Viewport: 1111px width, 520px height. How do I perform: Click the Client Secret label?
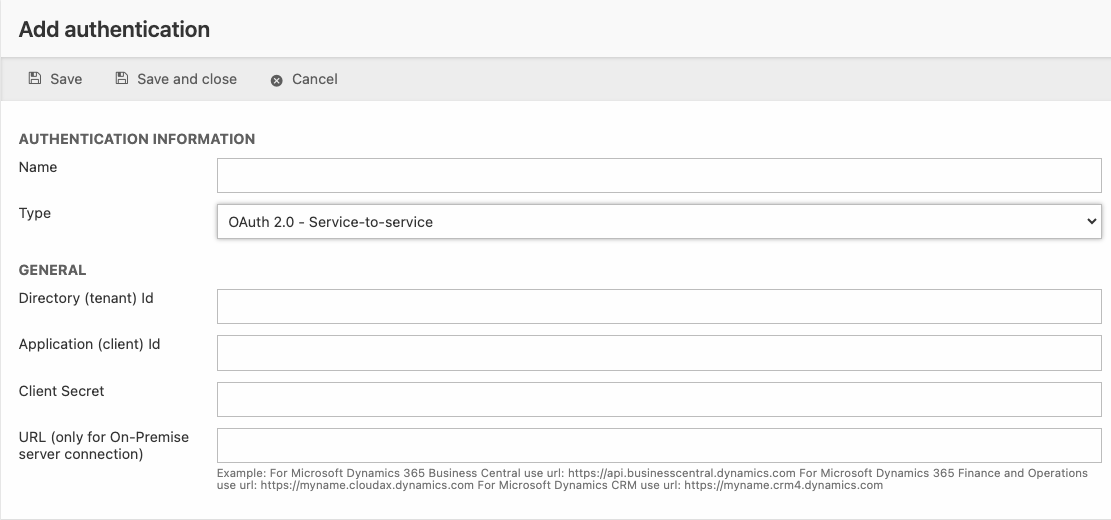click(x=62, y=391)
